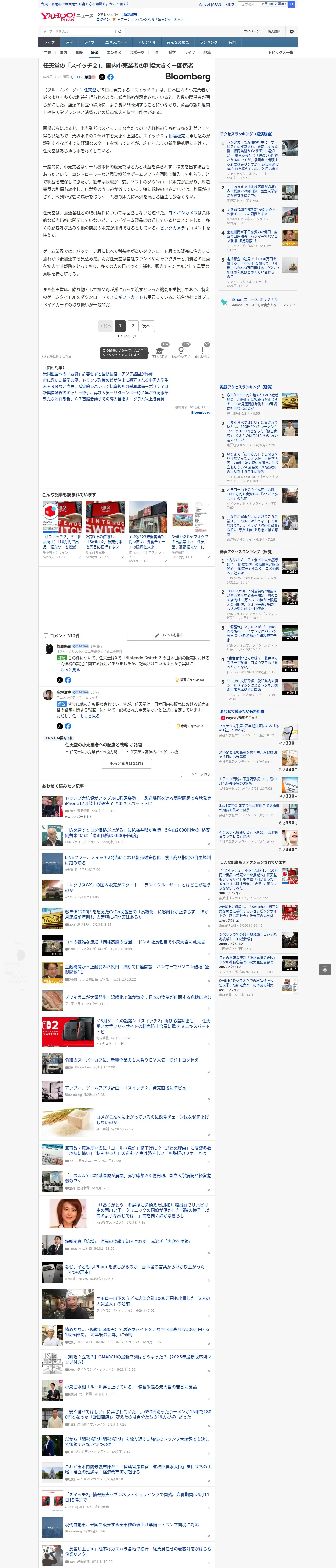Open the エンタメ category tab
The width and height of the screenshot is (336, 1568).
point(114,52)
